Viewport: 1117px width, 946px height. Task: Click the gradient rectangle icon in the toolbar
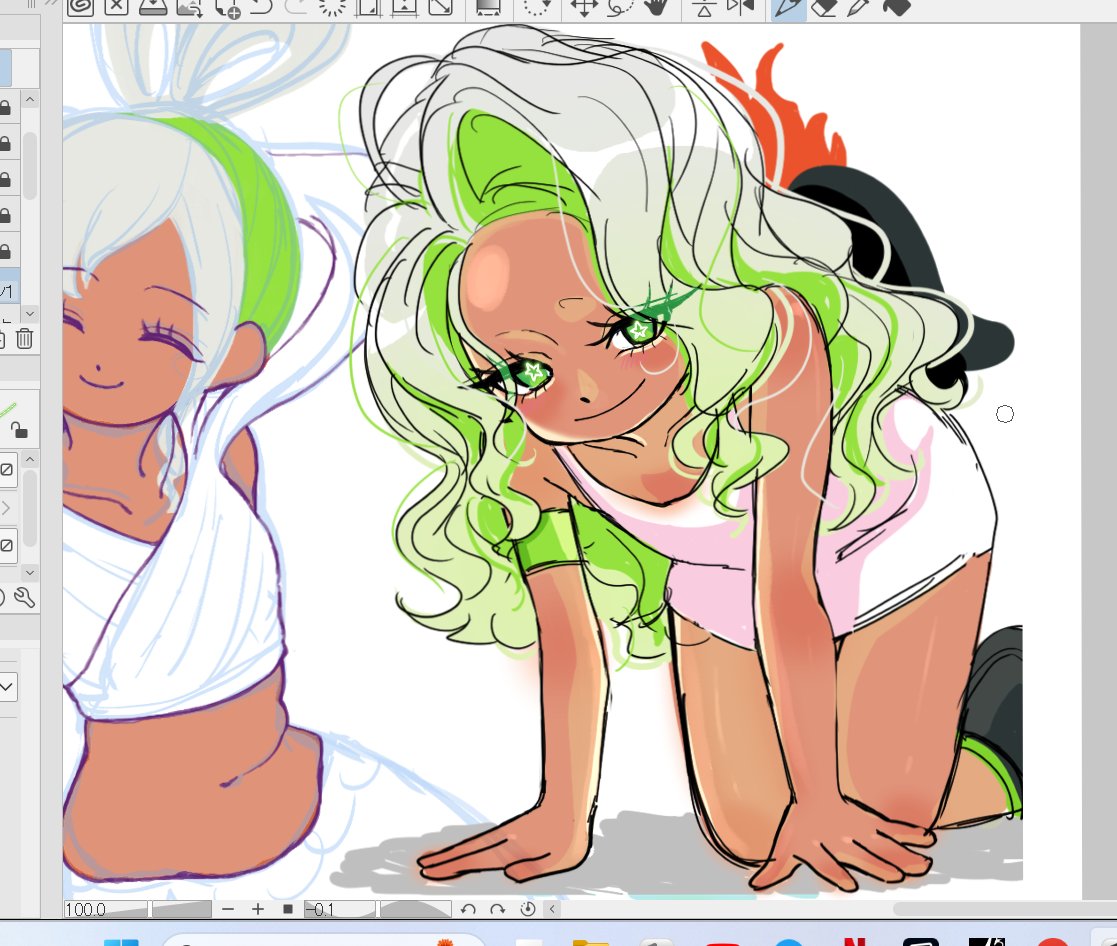(488, 7)
